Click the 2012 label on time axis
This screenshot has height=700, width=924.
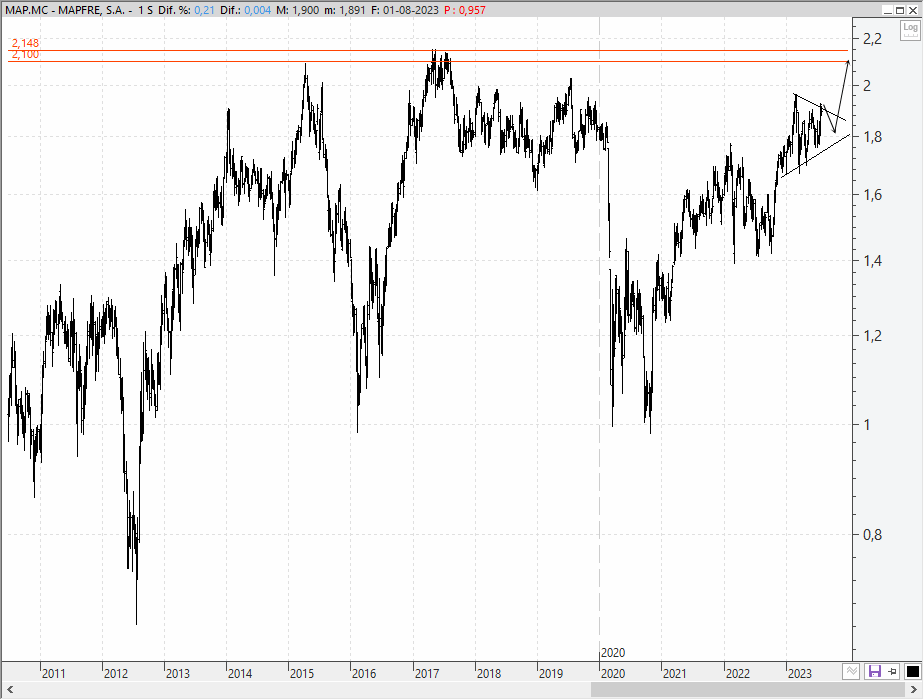[x=116, y=673]
